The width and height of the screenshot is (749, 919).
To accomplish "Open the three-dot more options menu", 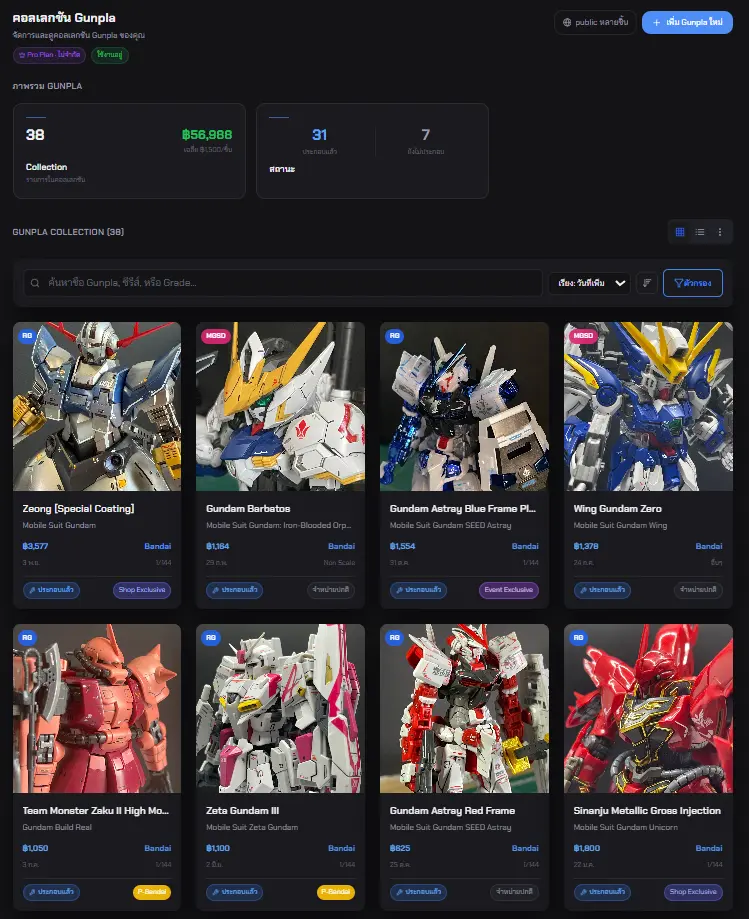I will pos(720,232).
